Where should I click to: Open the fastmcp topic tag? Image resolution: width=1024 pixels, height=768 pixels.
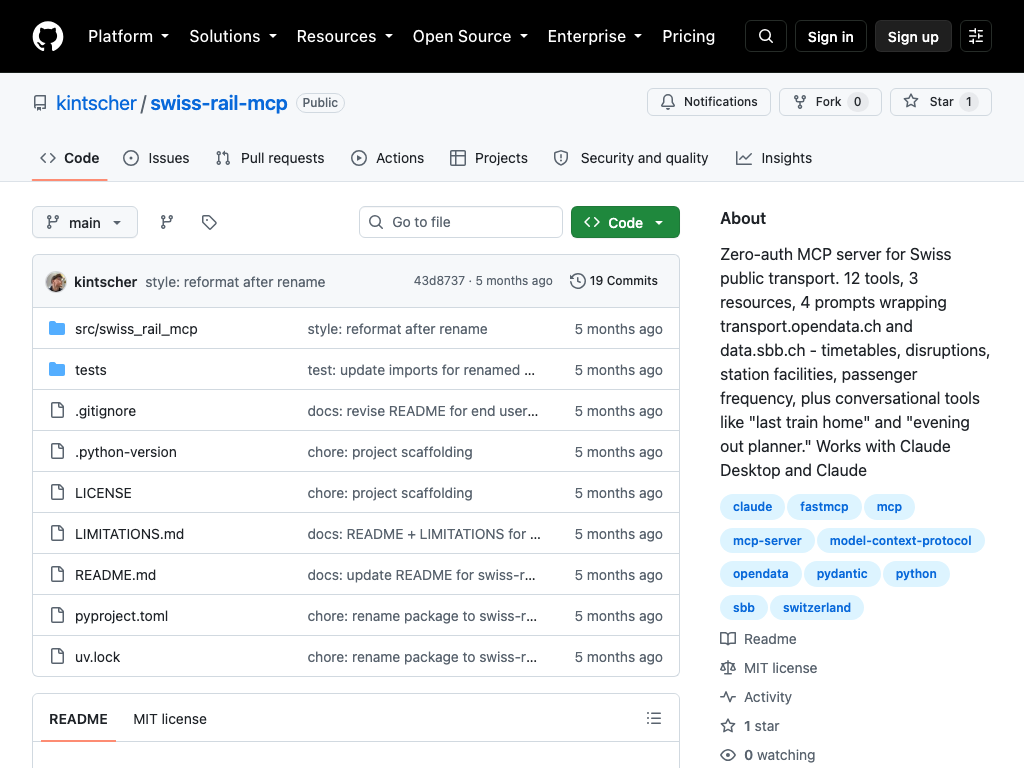(x=824, y=507)
